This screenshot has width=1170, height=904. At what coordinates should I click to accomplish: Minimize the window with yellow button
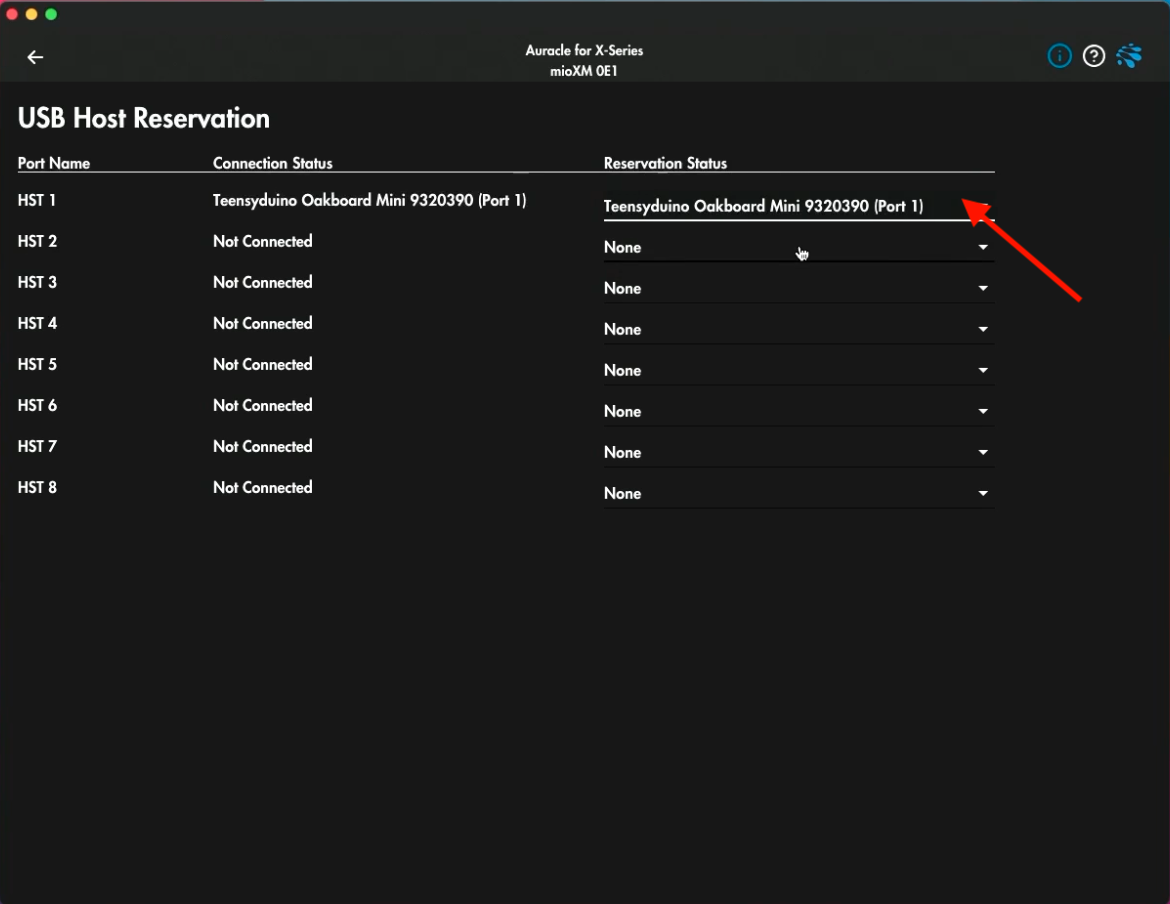[31, 14]
